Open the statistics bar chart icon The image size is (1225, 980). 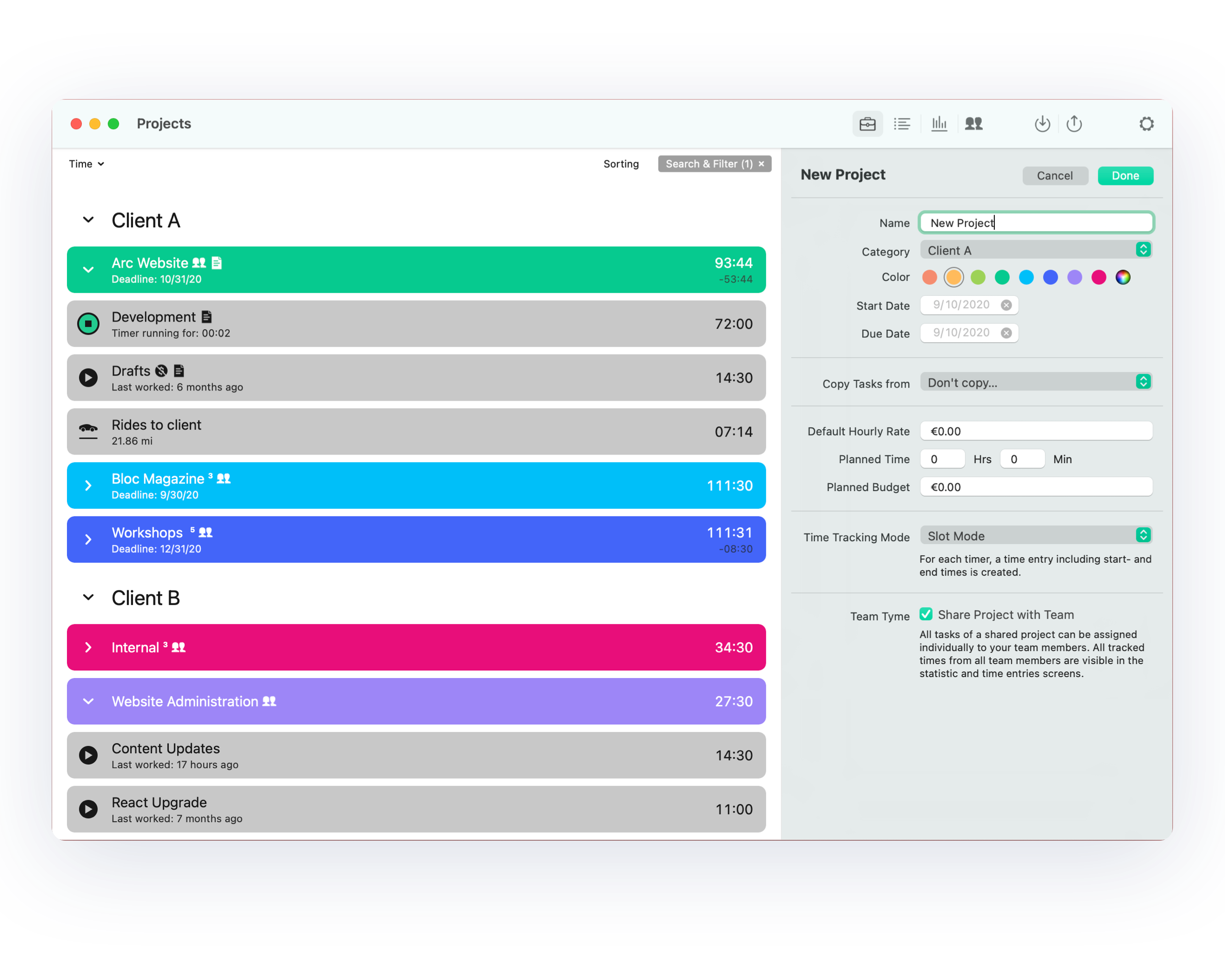point(939,124)
